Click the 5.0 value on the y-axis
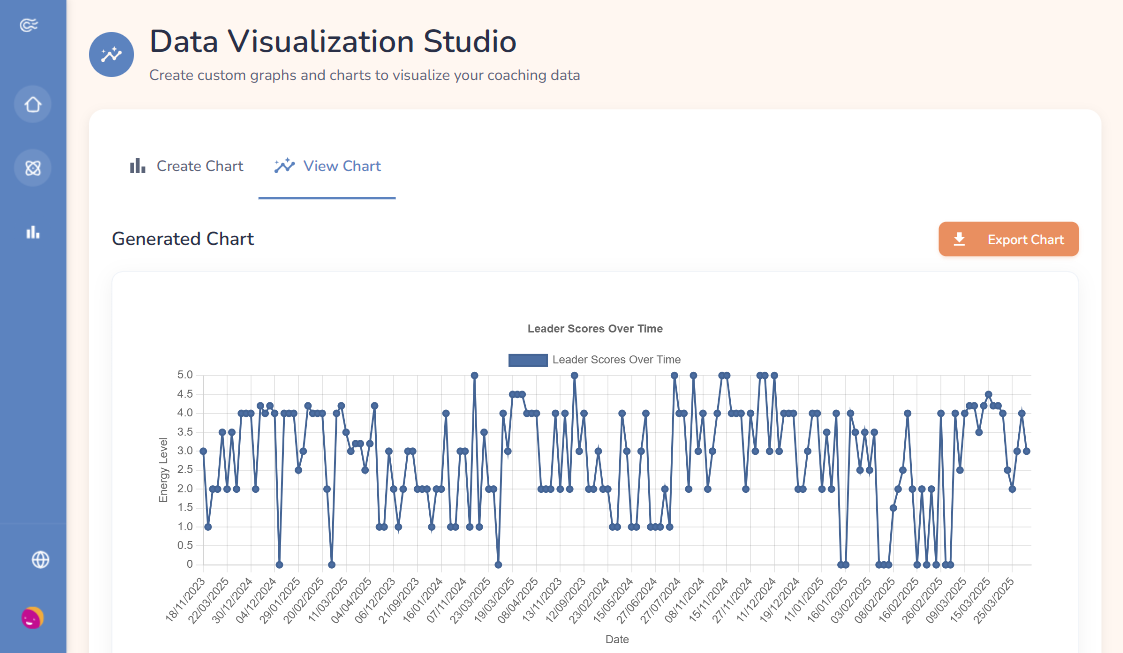The height and width of the screenshot is (653, 1123). [x=185, y=375]
